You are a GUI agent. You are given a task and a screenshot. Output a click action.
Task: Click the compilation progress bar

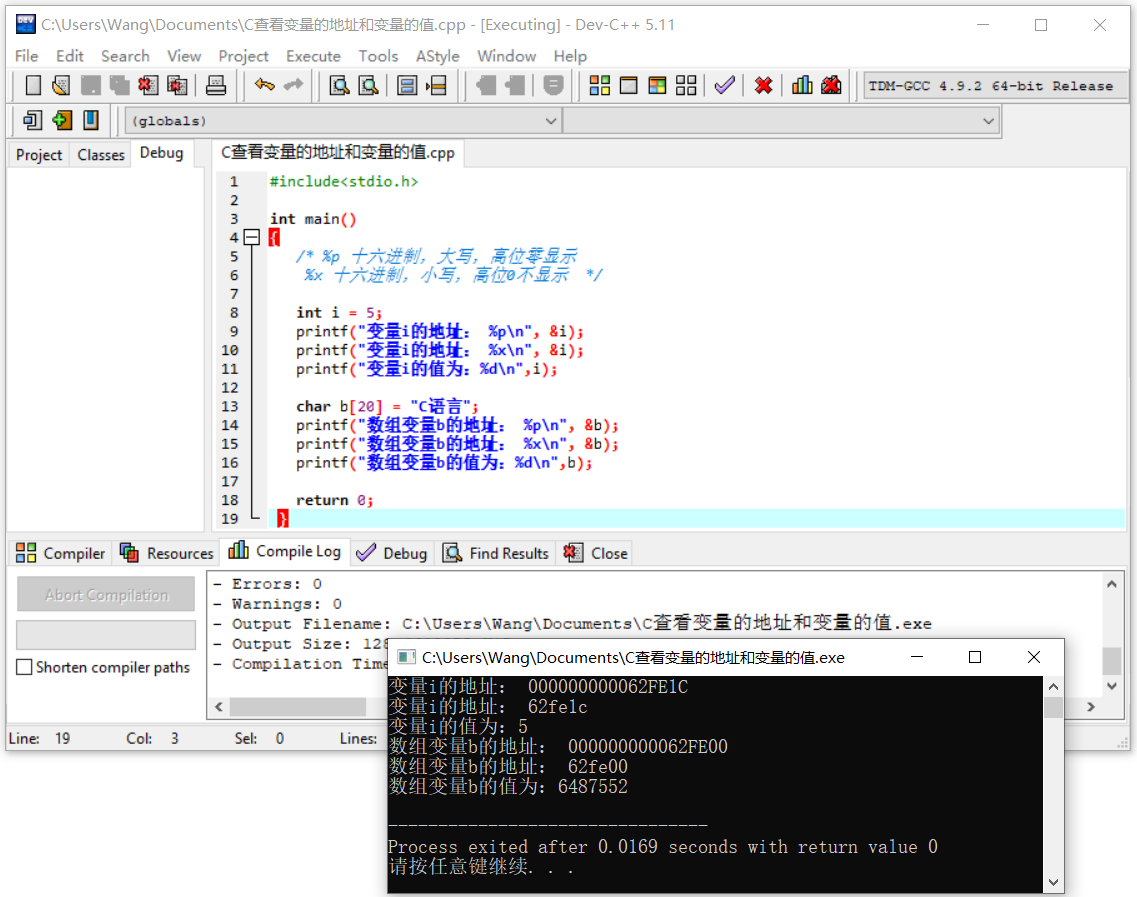tap(106, 634)
